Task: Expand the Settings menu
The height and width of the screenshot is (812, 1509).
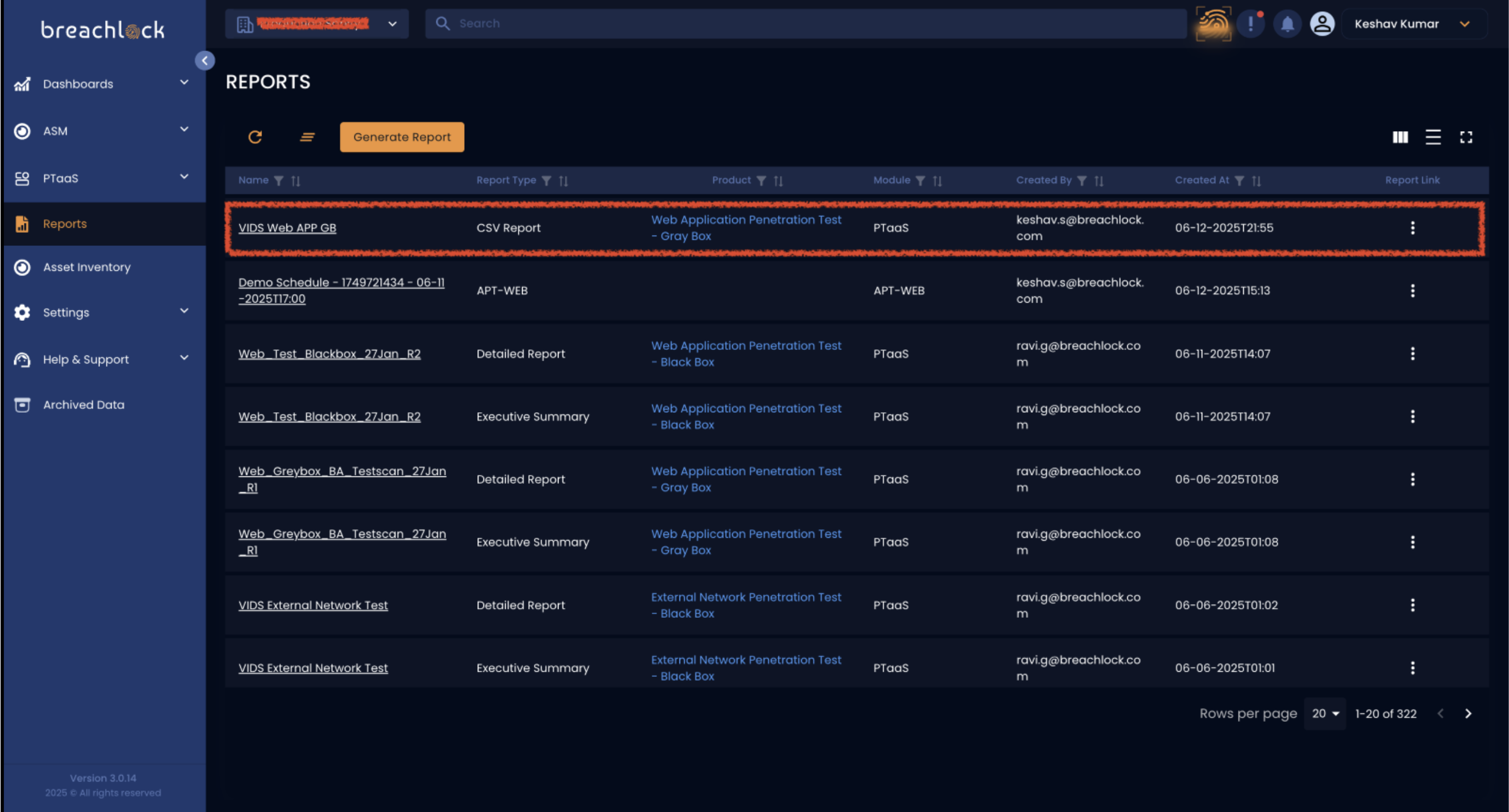Action: point(184,311)
